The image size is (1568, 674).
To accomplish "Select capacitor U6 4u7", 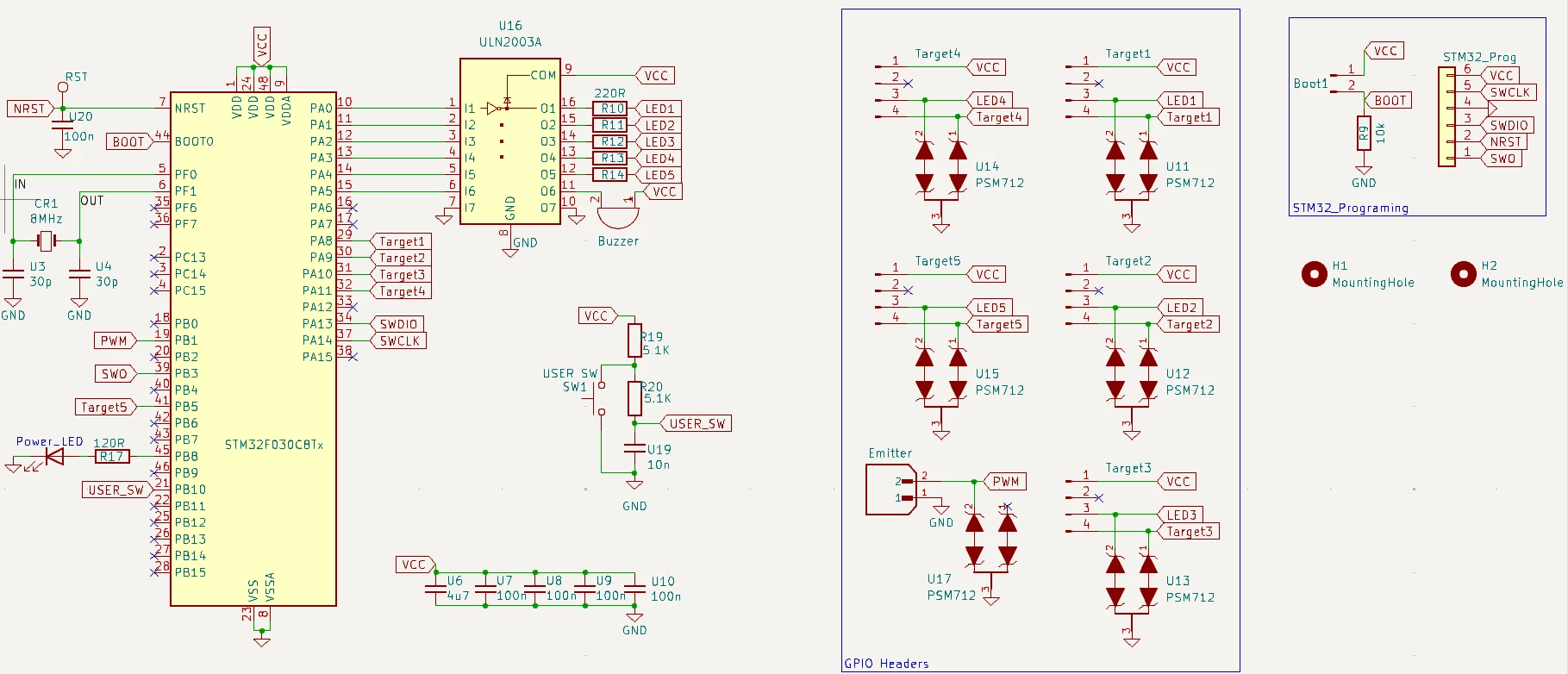I will tap(436, 589).
